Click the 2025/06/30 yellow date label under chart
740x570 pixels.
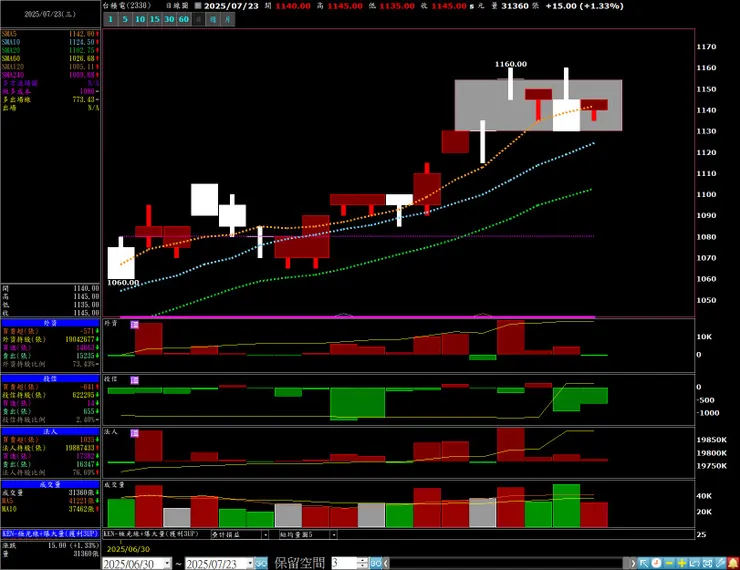pos(128,549)
